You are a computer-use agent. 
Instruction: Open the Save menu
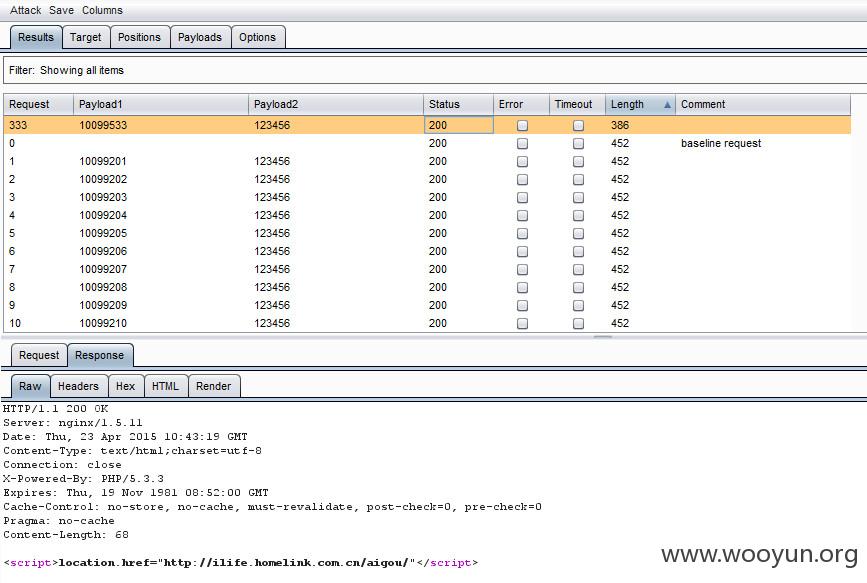click(x=61, y=10)
